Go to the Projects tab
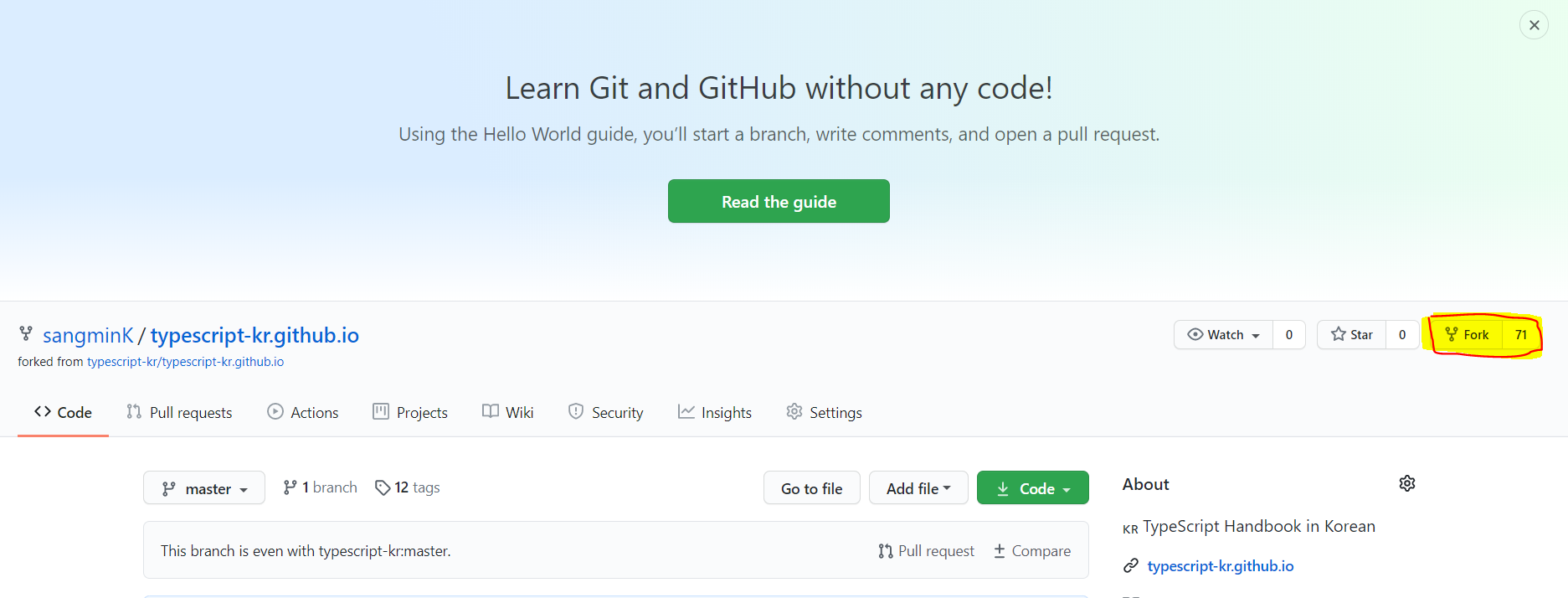1568x598 pixels. (410, 412)
